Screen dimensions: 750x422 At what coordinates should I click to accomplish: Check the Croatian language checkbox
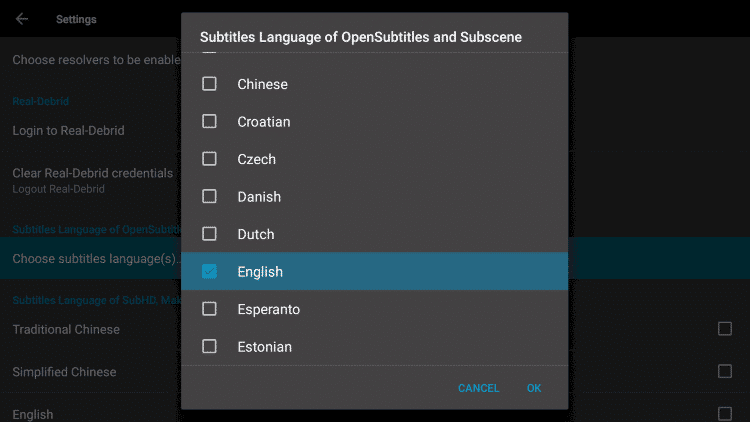pyautogui.click(x=209, y=121)
